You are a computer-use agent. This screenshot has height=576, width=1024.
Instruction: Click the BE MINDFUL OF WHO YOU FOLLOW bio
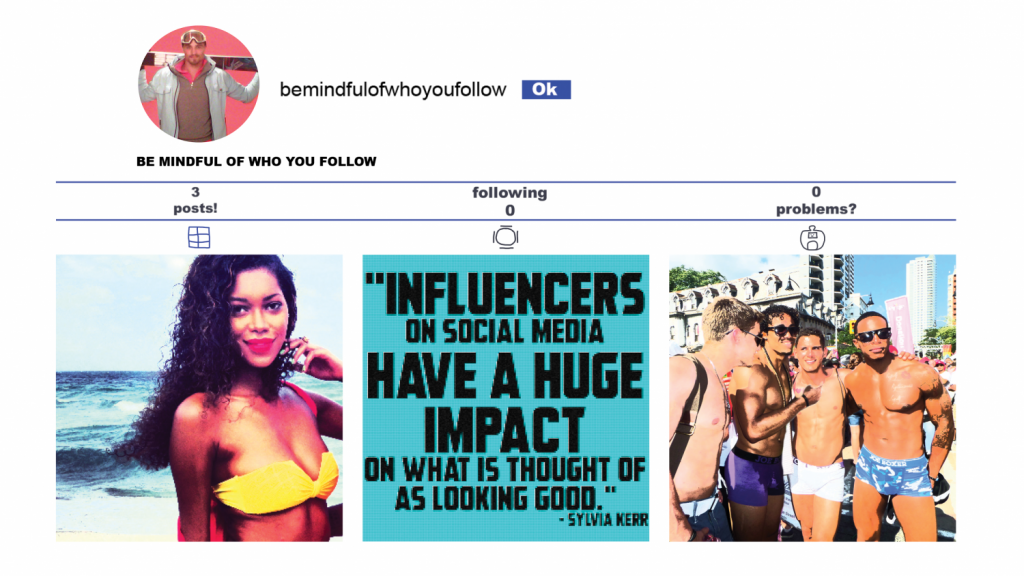(x=256, y=161)
